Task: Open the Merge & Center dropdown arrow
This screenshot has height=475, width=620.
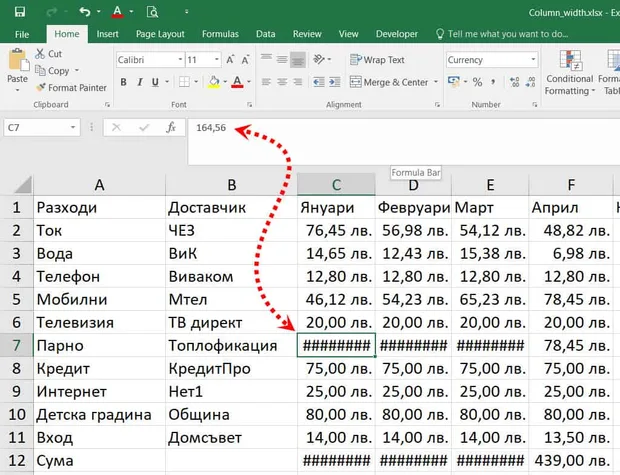Action: (x=436, y=82)
